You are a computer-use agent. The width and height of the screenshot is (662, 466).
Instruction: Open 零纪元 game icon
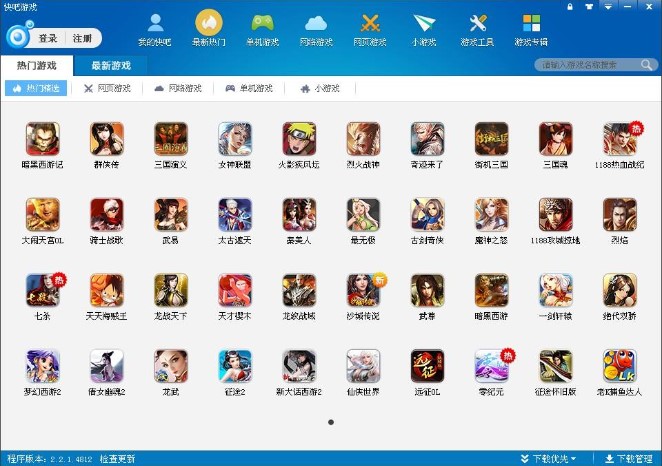491,366
